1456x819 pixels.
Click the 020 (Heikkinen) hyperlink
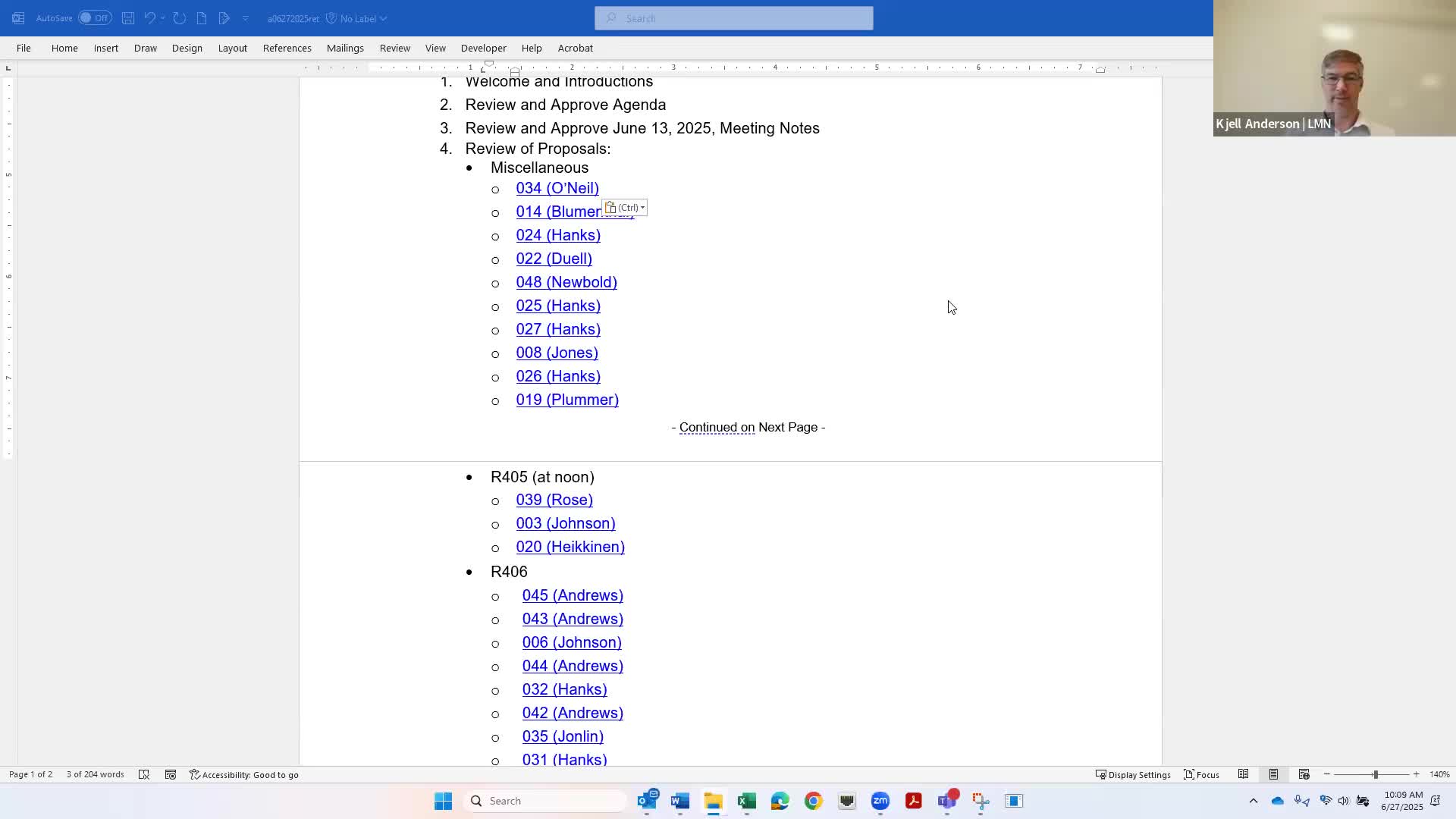570,547
